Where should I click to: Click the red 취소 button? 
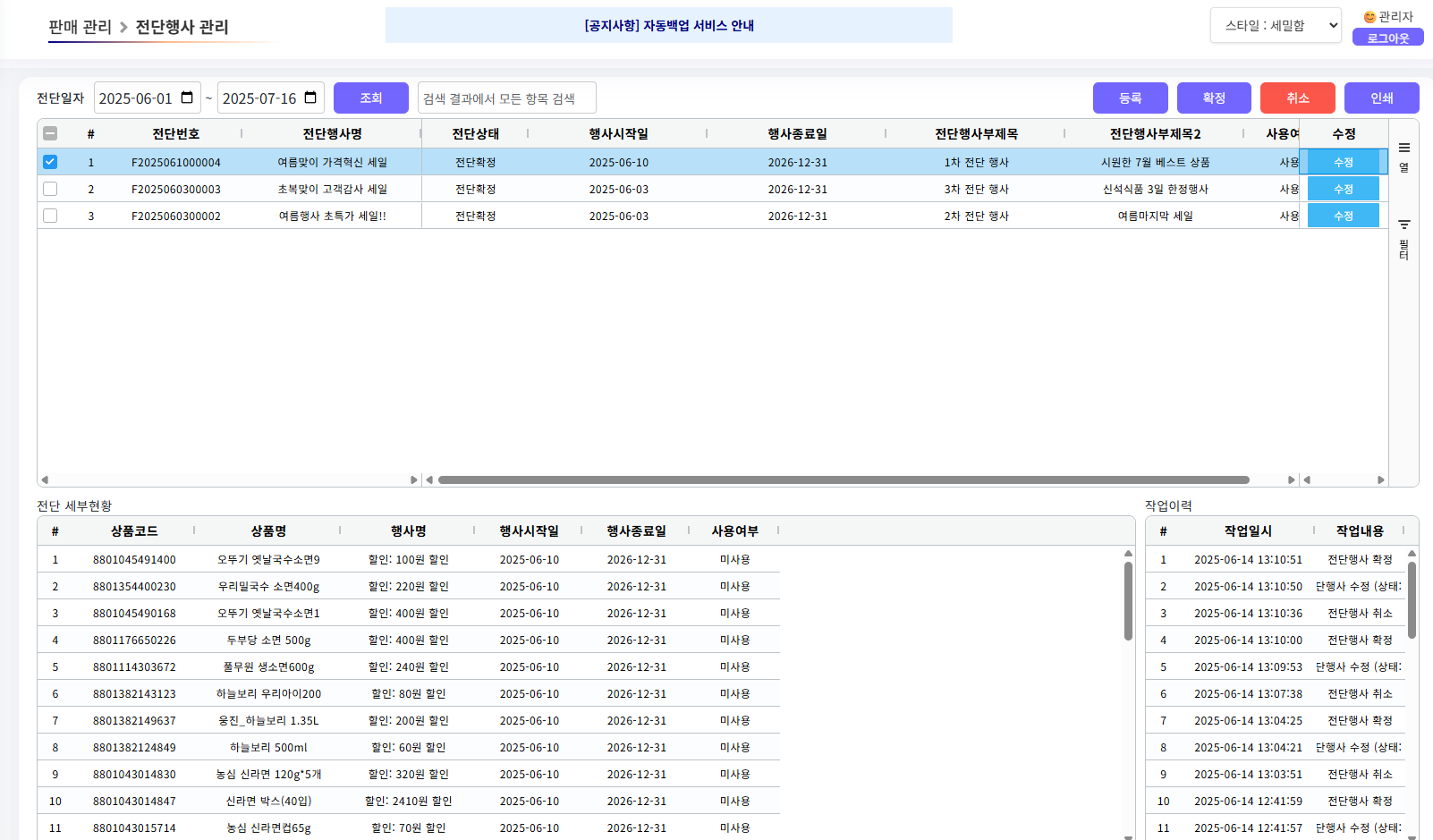[x=1297, y=98]
